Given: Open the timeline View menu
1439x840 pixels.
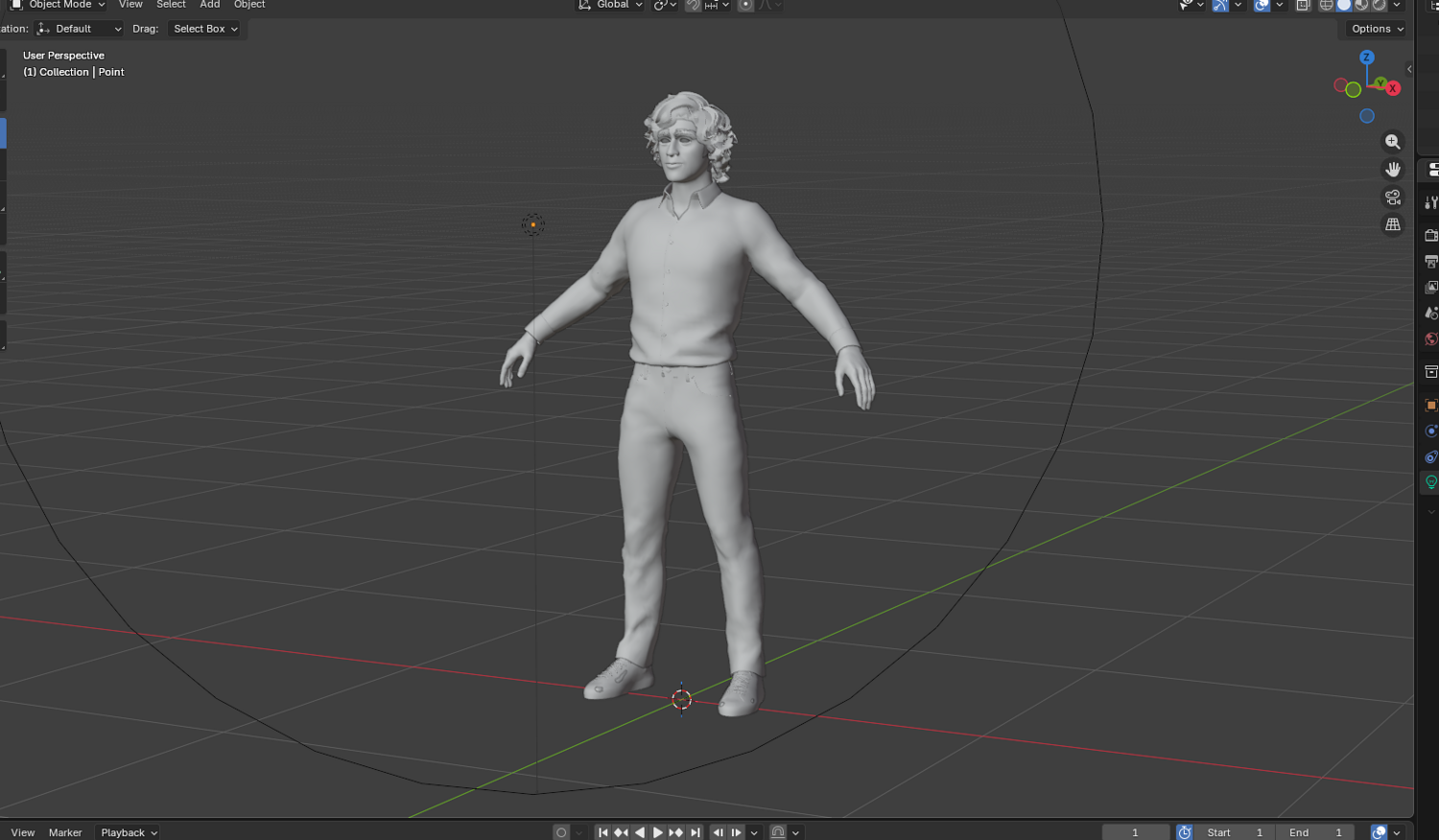Looking at the screenshot, I should point(23,832).
